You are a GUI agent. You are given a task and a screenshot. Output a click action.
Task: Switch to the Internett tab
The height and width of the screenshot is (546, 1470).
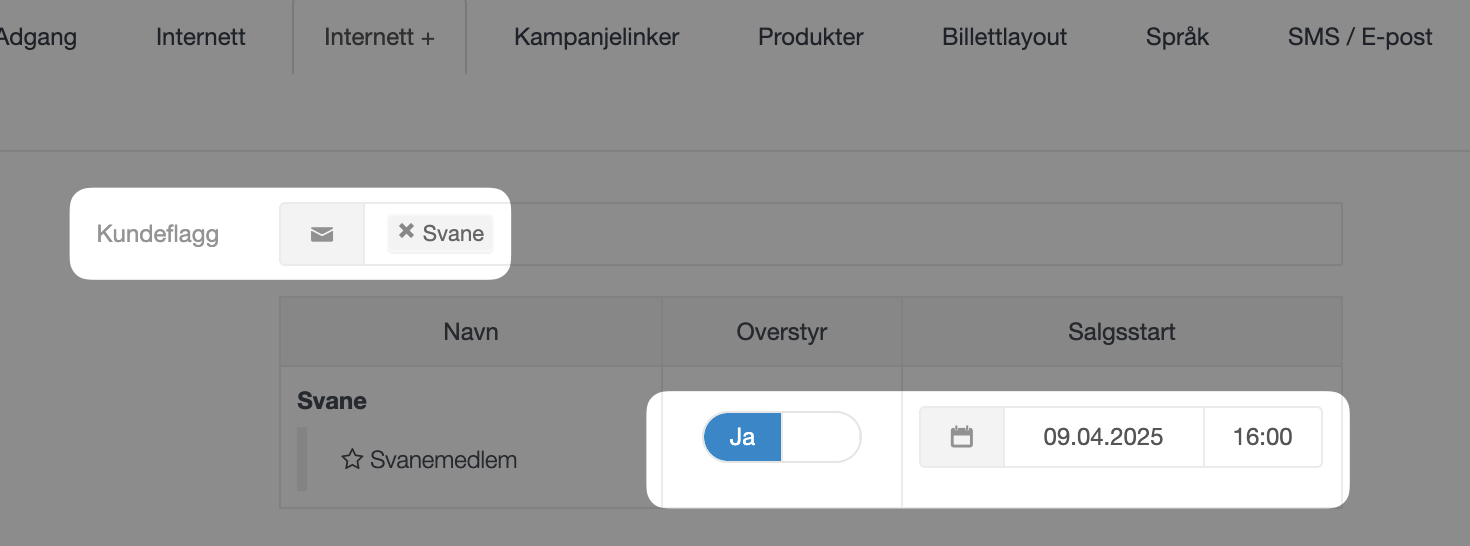(201, 37)
